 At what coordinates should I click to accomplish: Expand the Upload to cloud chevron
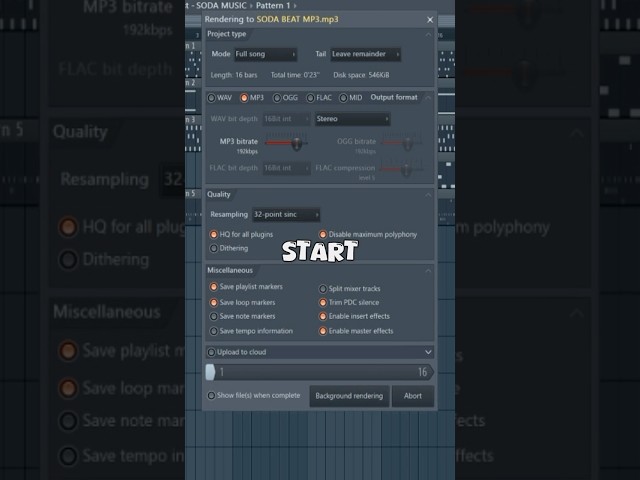(428, 352)
